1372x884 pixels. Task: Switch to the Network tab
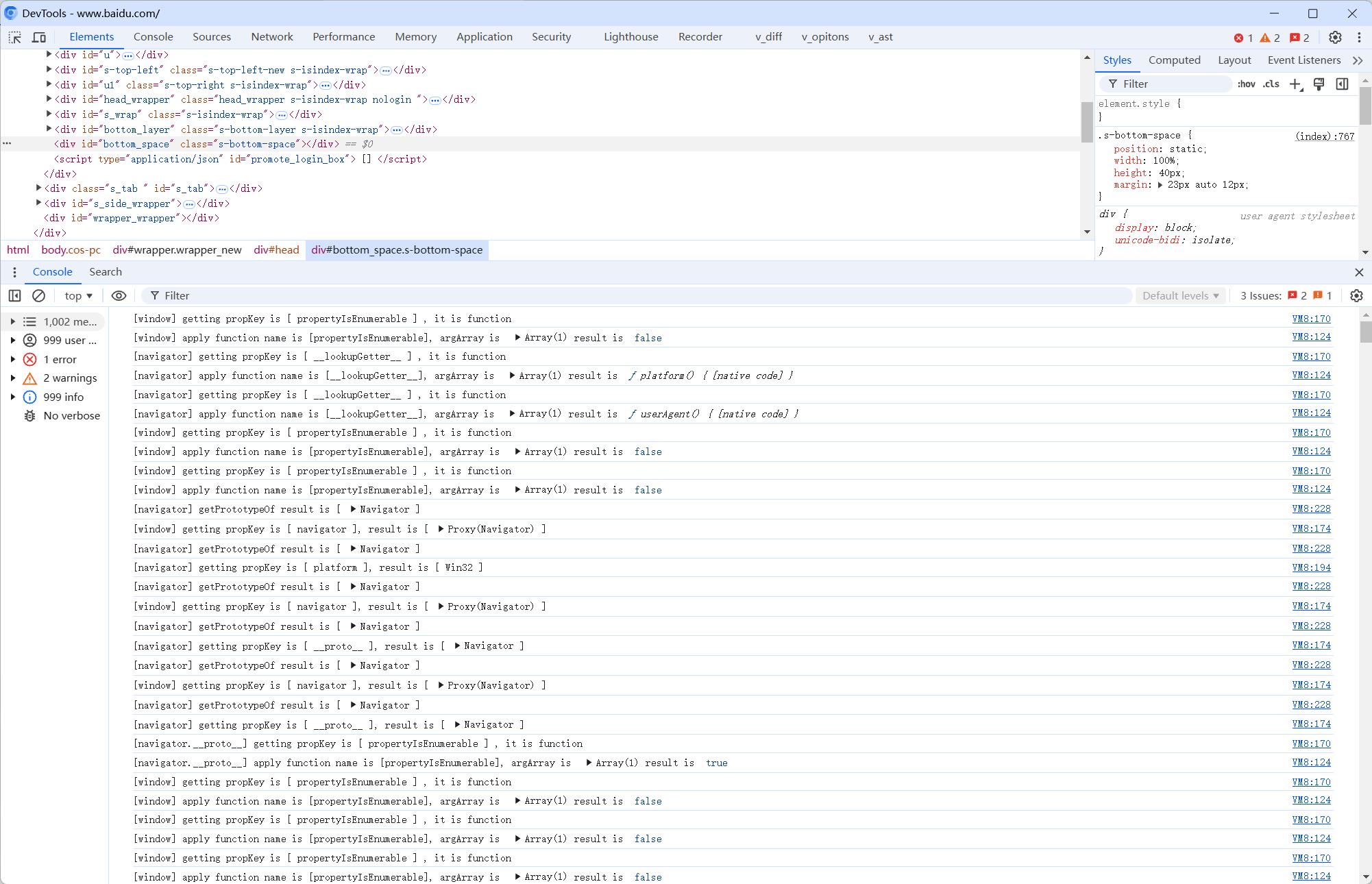271,37
